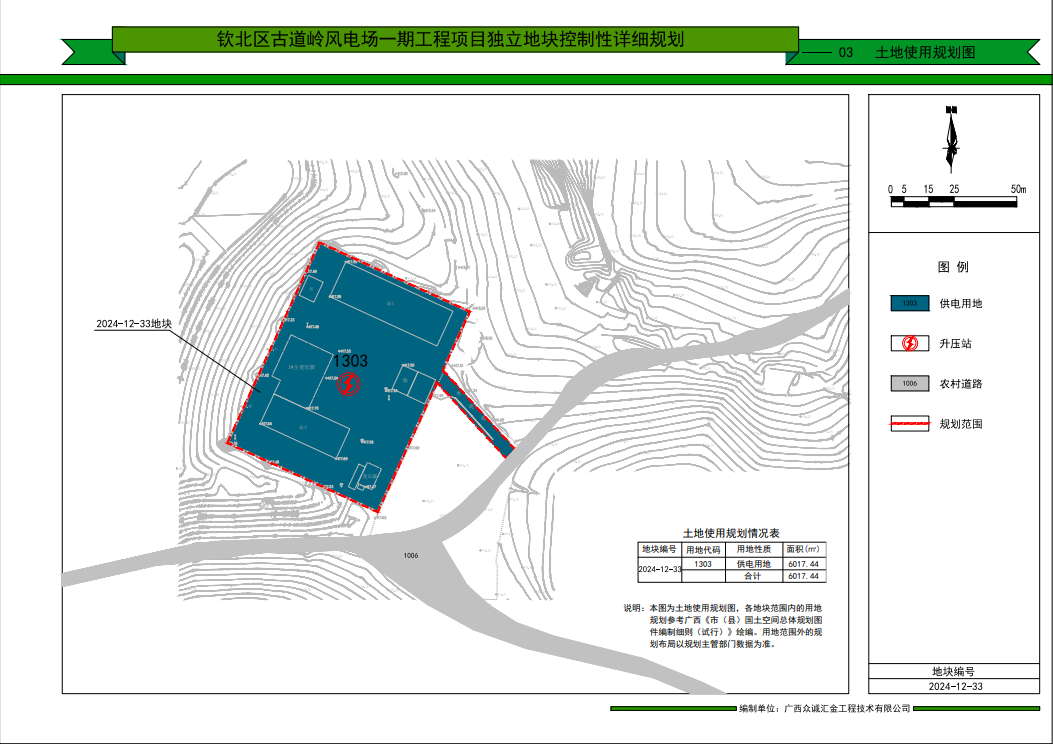Image resolution: width=1053 pixels, height=745 pixels.
Task: Click the 升压站 lightning icon in legend
Action: coord(910,343)
